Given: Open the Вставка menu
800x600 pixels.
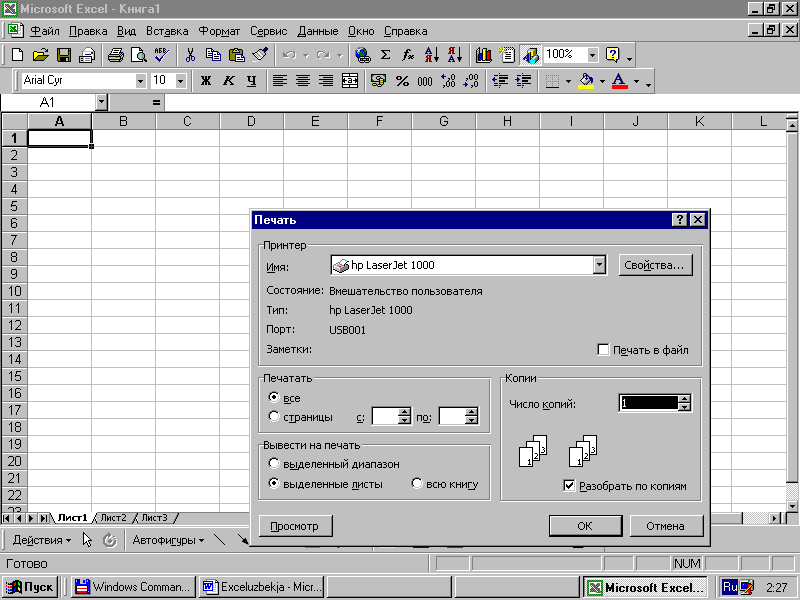Looking at the screenshot, I should click(167, 31).
